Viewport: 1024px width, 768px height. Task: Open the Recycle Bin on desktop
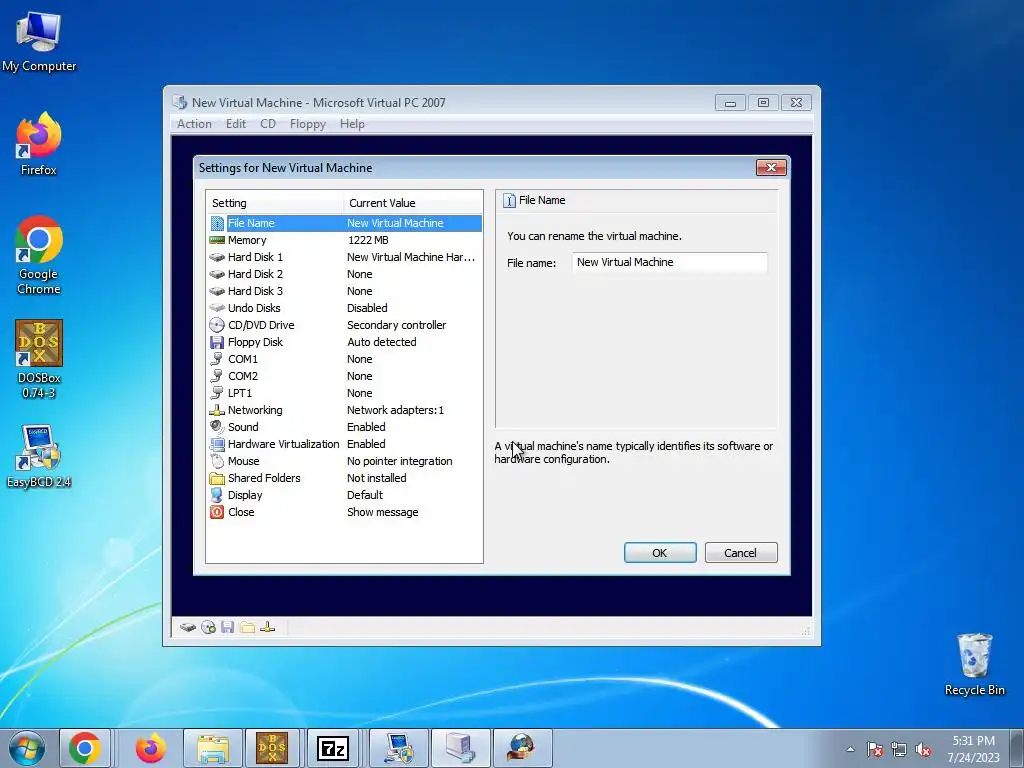coord(974,665)
